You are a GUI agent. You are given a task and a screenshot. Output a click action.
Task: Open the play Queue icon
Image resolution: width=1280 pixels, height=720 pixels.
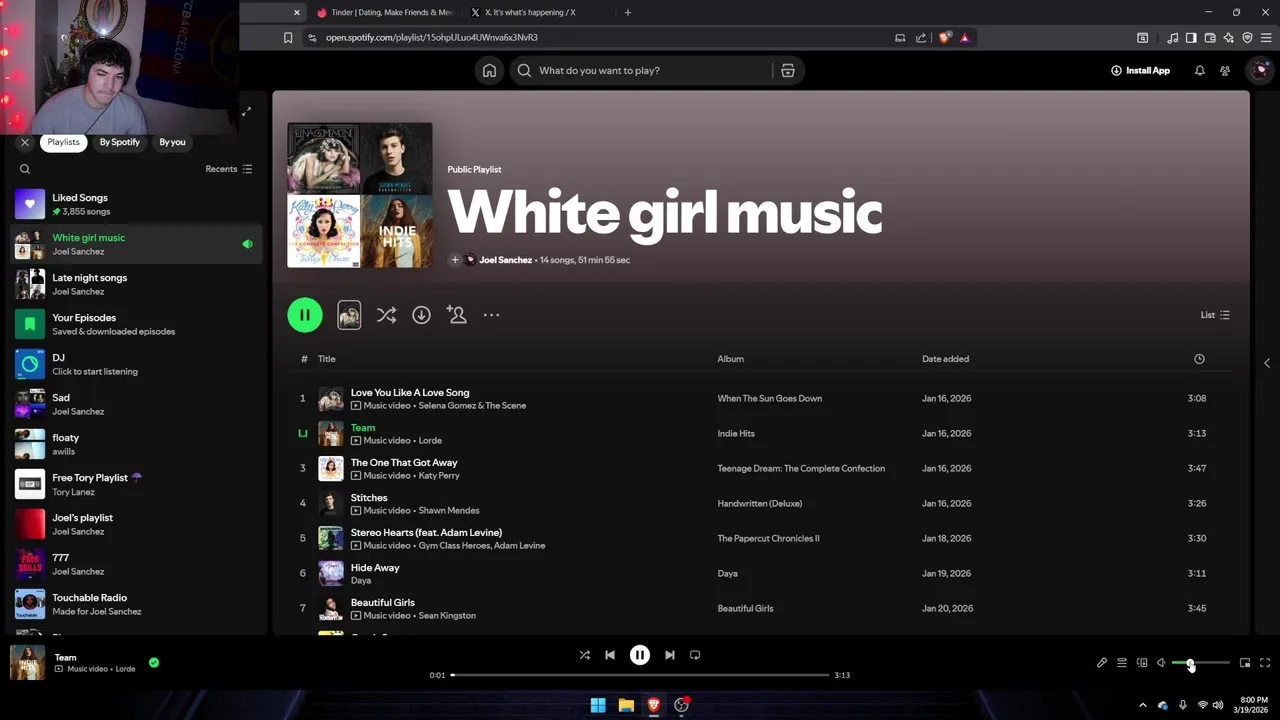click(x=1122, y=663)
